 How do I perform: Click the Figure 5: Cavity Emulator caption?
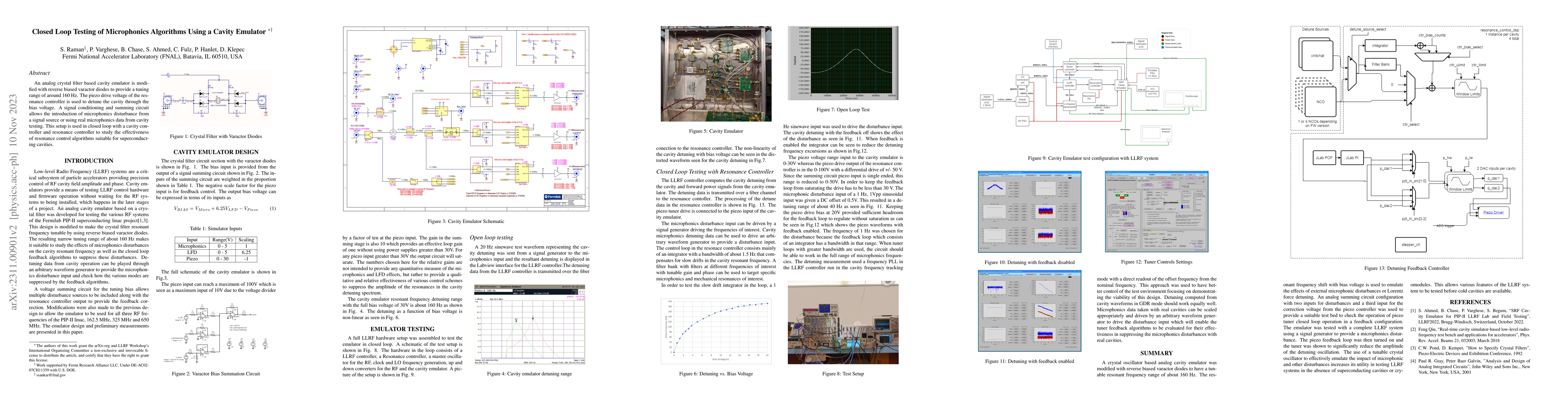(716, 131)
